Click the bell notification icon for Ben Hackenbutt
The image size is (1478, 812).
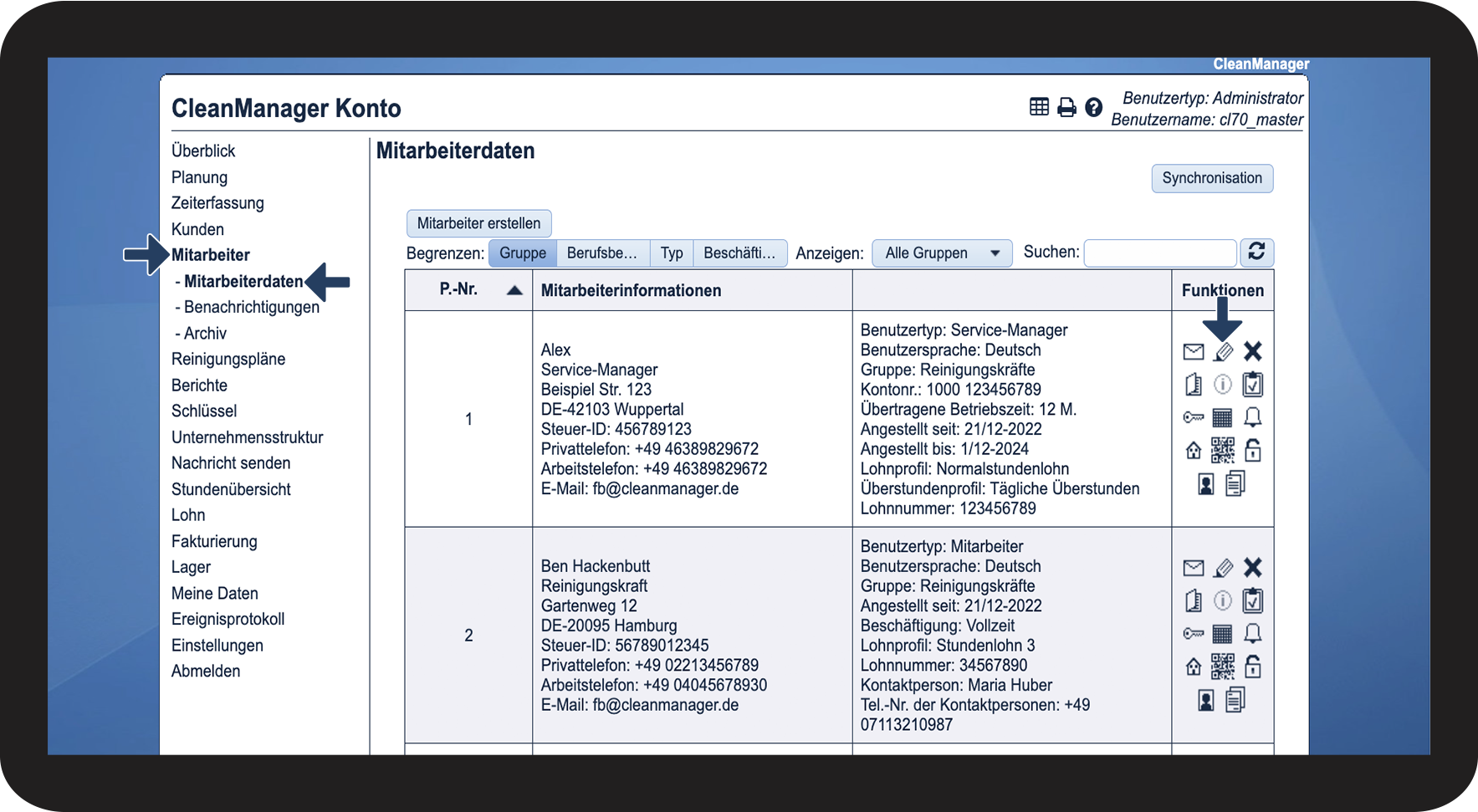tap(1252, 633)
